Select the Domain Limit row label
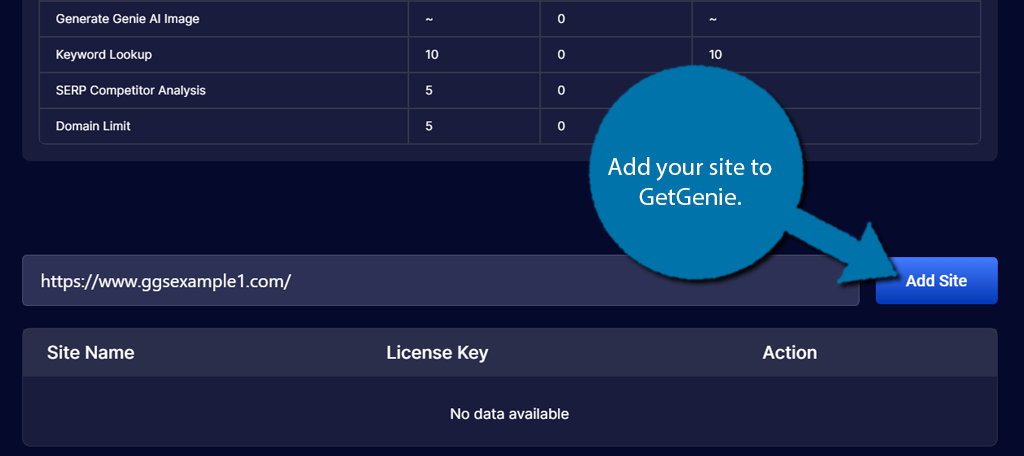This screenshot has width=1024, height=456. coord(93,126)
